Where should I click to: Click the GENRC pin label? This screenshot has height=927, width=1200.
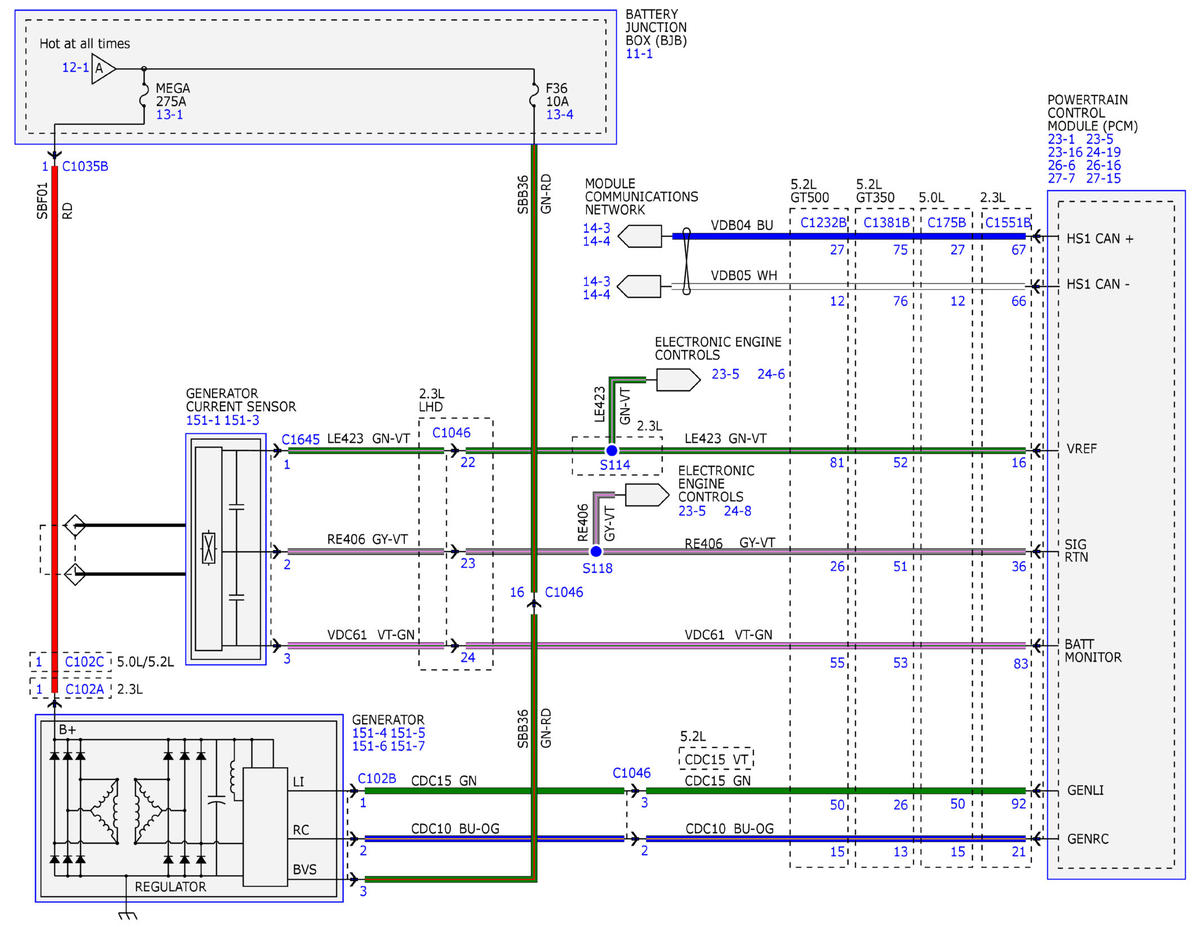1087,837
